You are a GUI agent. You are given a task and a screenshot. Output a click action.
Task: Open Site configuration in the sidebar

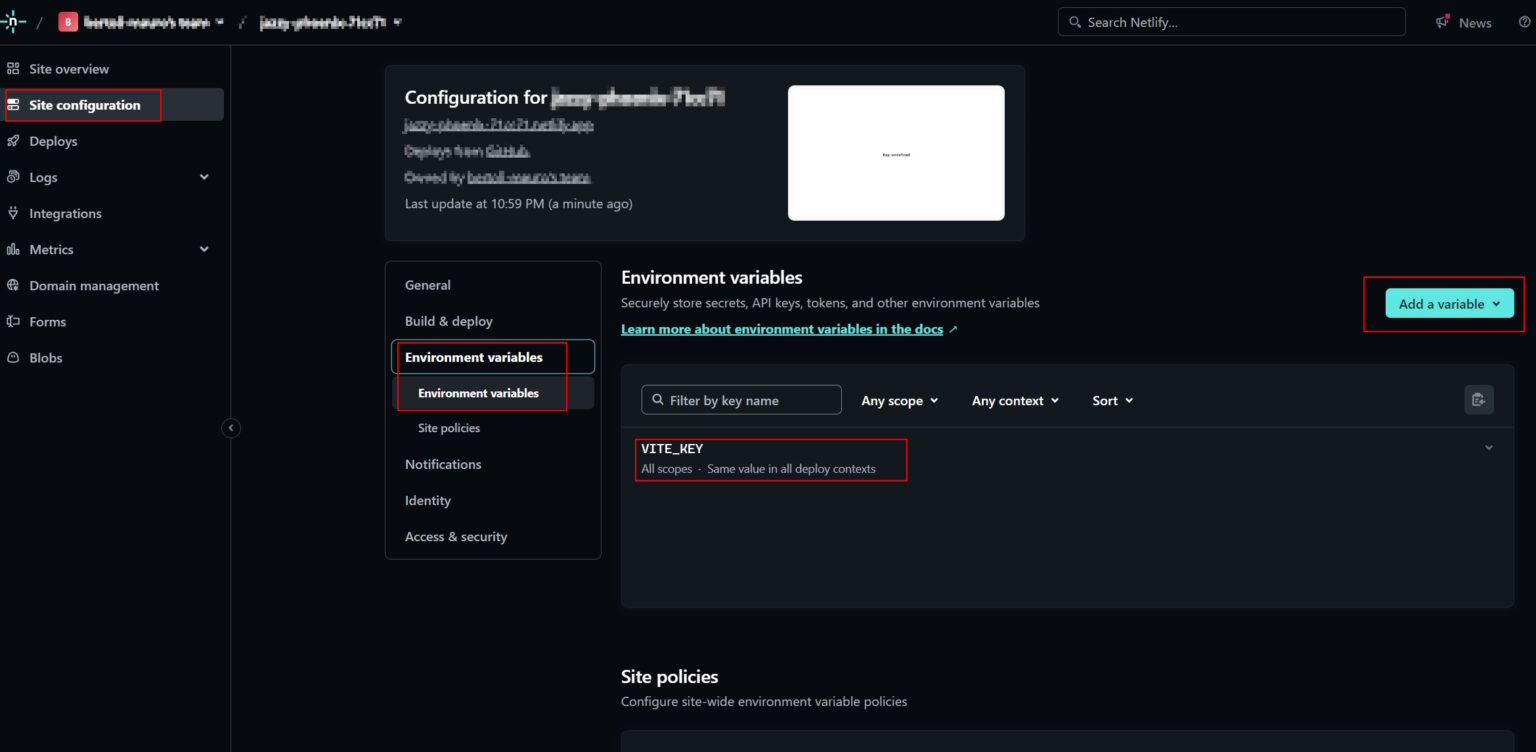tap(112, 105)
